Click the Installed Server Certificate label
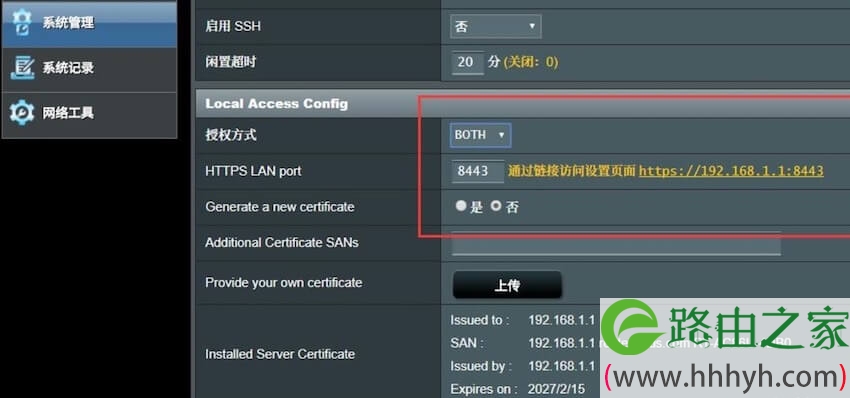This screenshot has height=398, width=850. tap(280, 354)
